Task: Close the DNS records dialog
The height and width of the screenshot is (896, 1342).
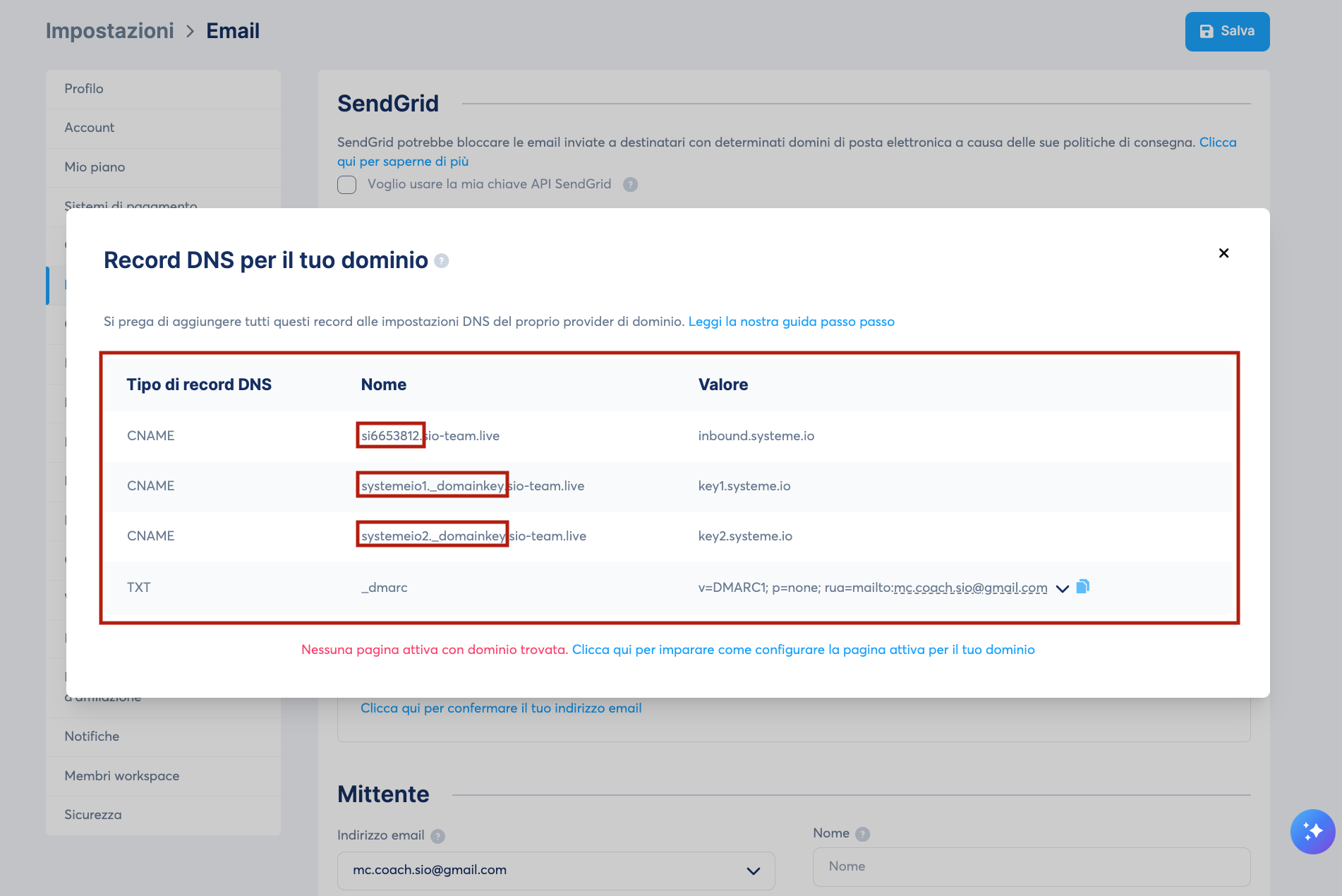Action: coord(1224,253)
